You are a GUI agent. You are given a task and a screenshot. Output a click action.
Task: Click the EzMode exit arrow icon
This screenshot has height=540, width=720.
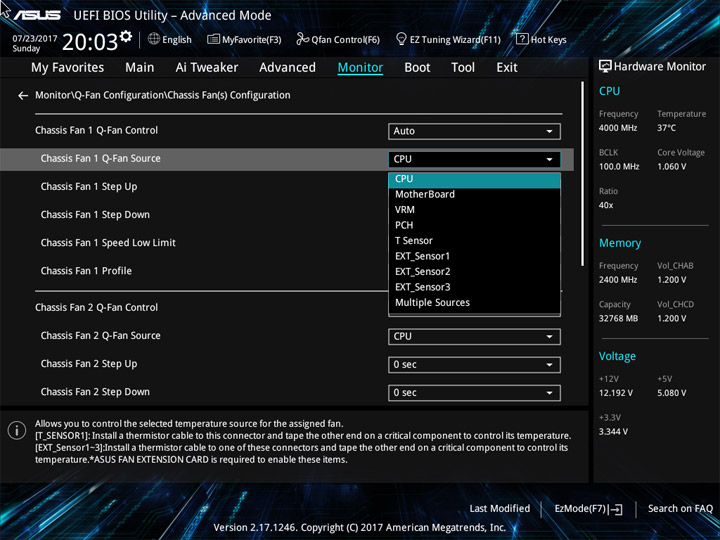coord(617,509)
